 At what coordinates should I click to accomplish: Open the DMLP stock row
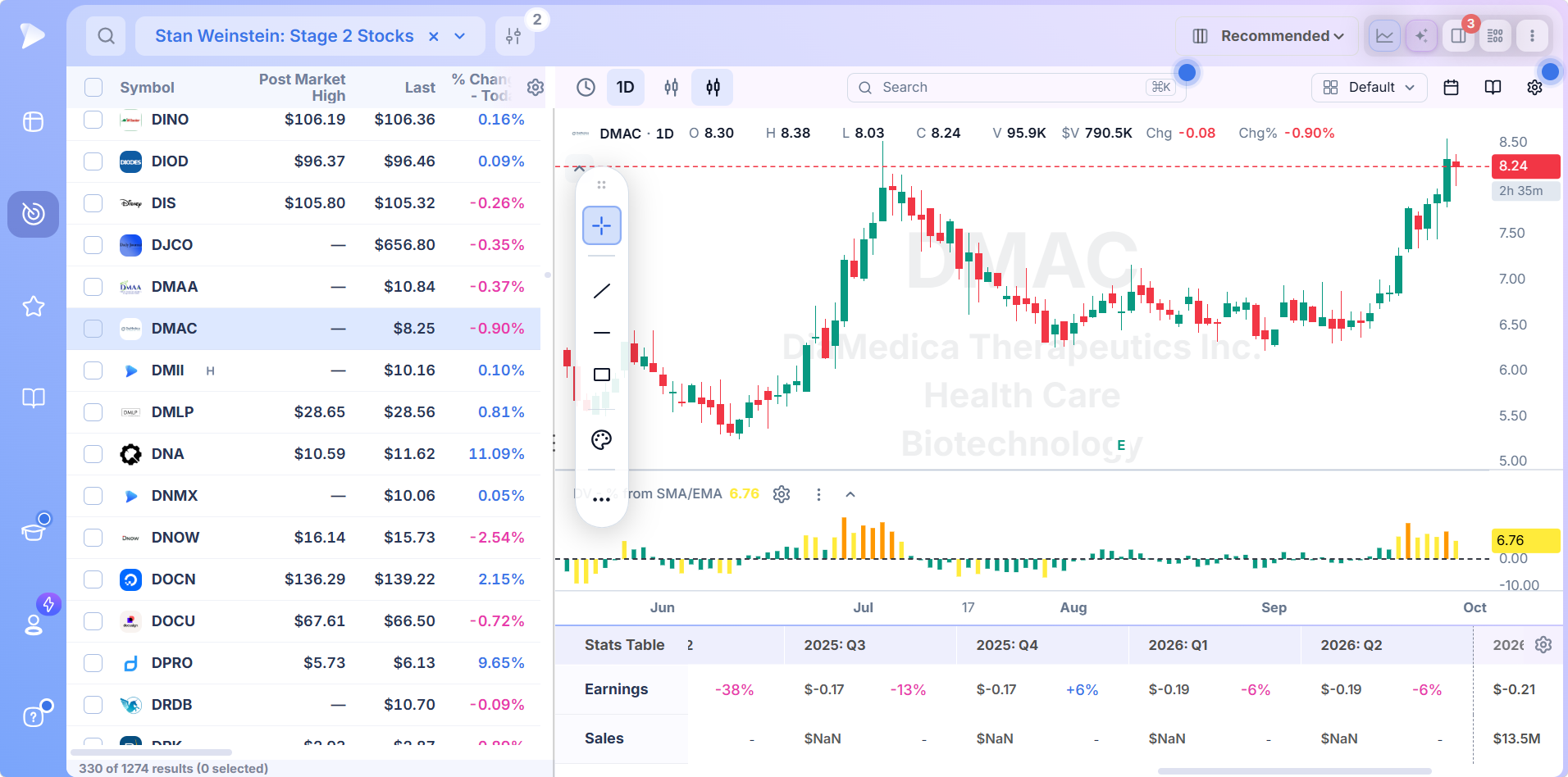(303, 412)
